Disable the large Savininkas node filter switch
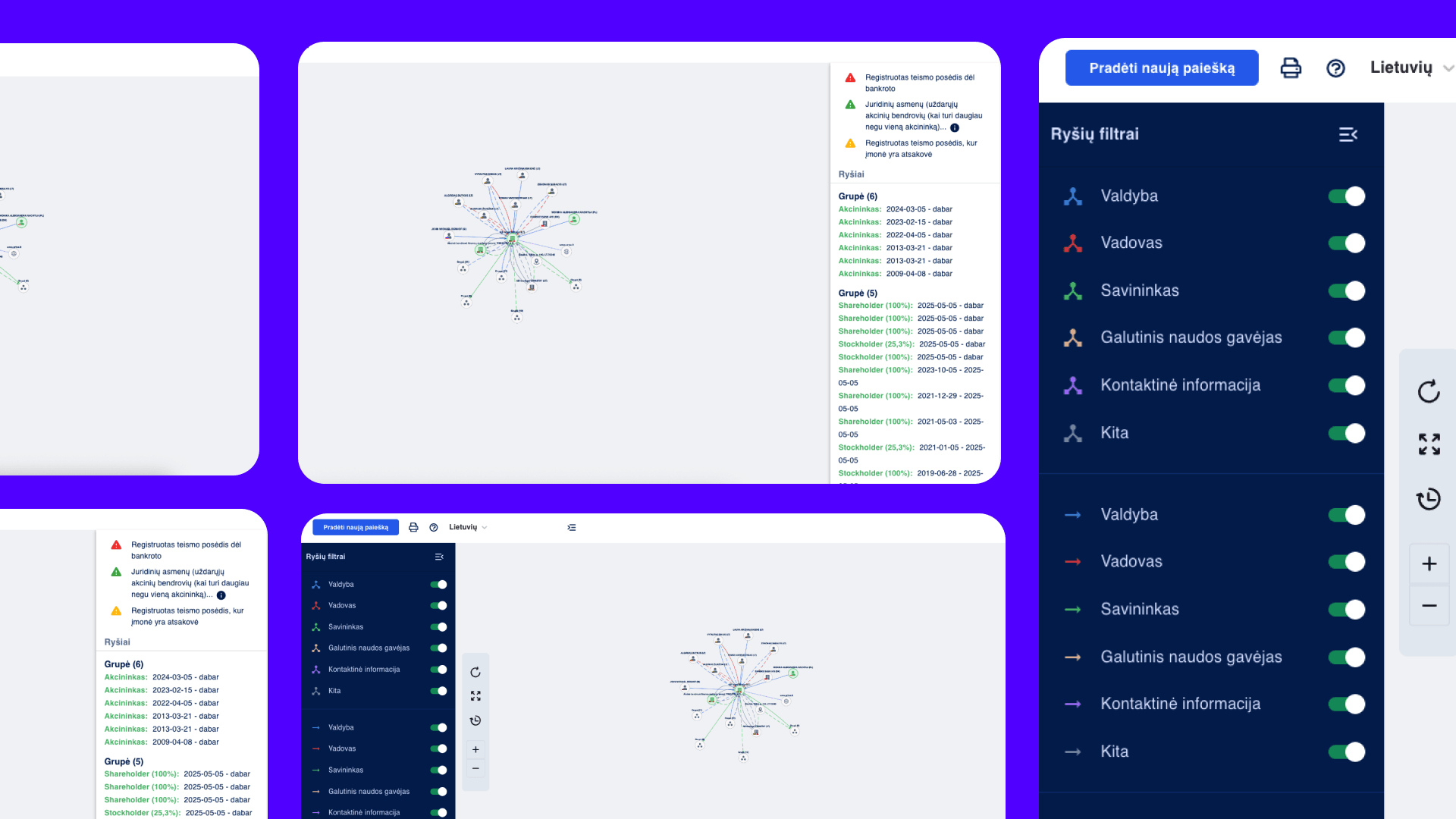Viewport: 1456px width, 819px height. tap(1346, 291)
